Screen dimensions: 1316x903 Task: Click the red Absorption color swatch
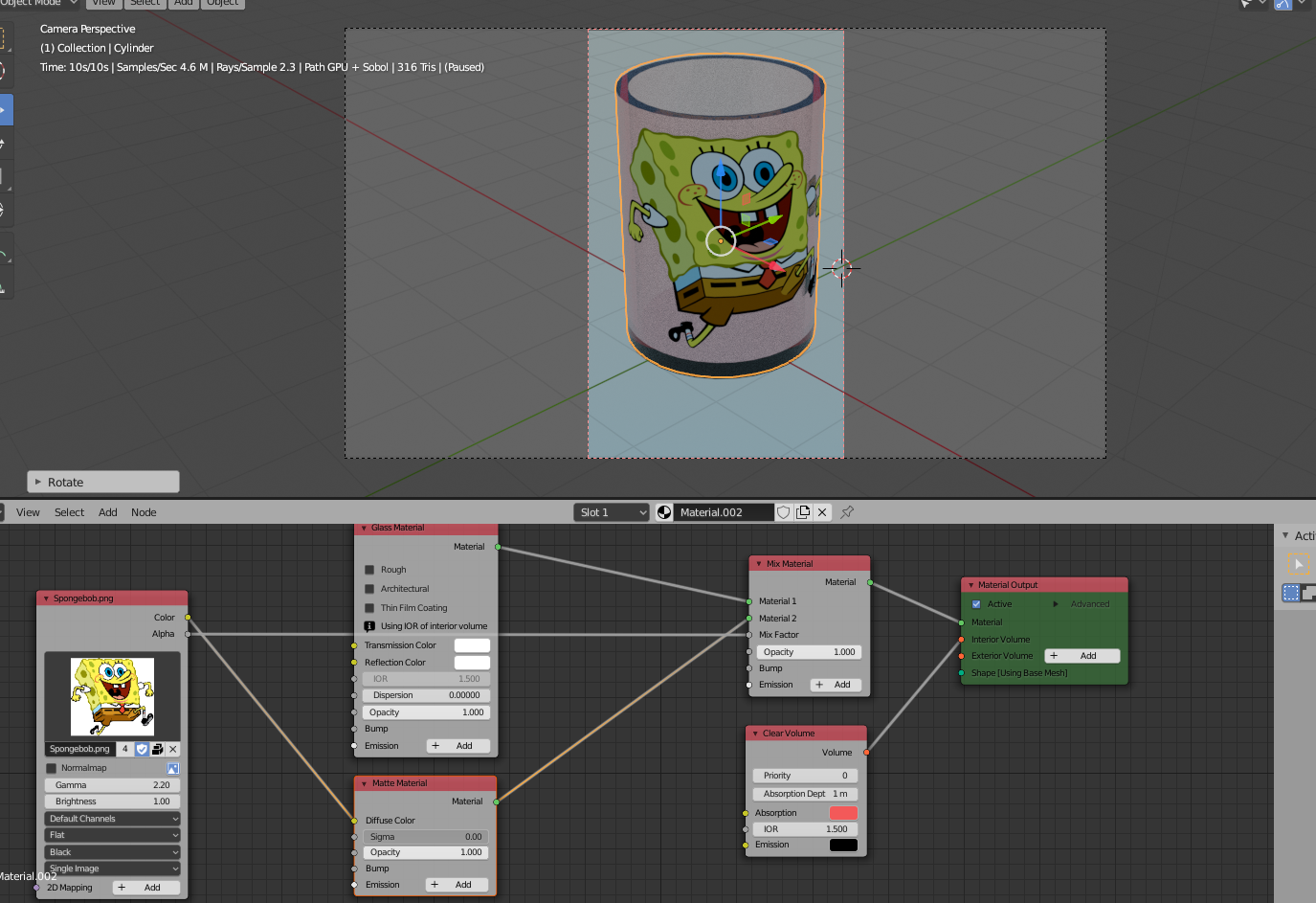point(843,813)
